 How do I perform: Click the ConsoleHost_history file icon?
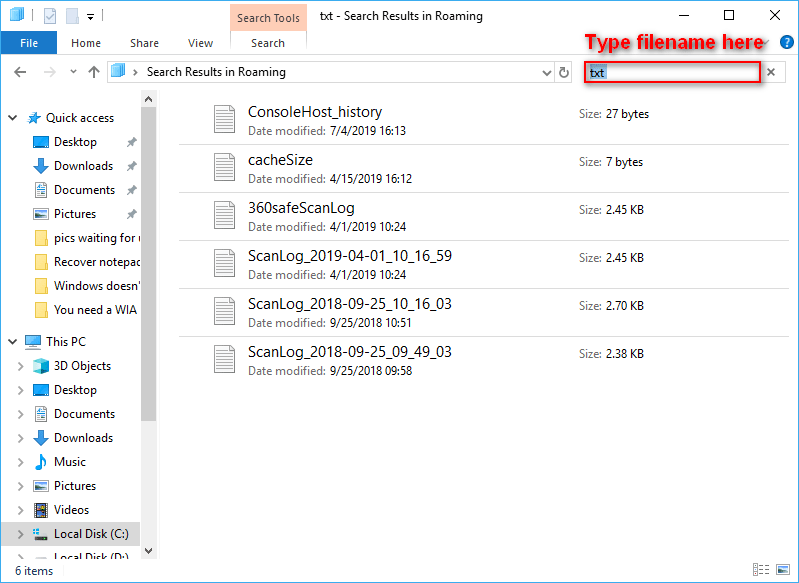click(225, 120)
